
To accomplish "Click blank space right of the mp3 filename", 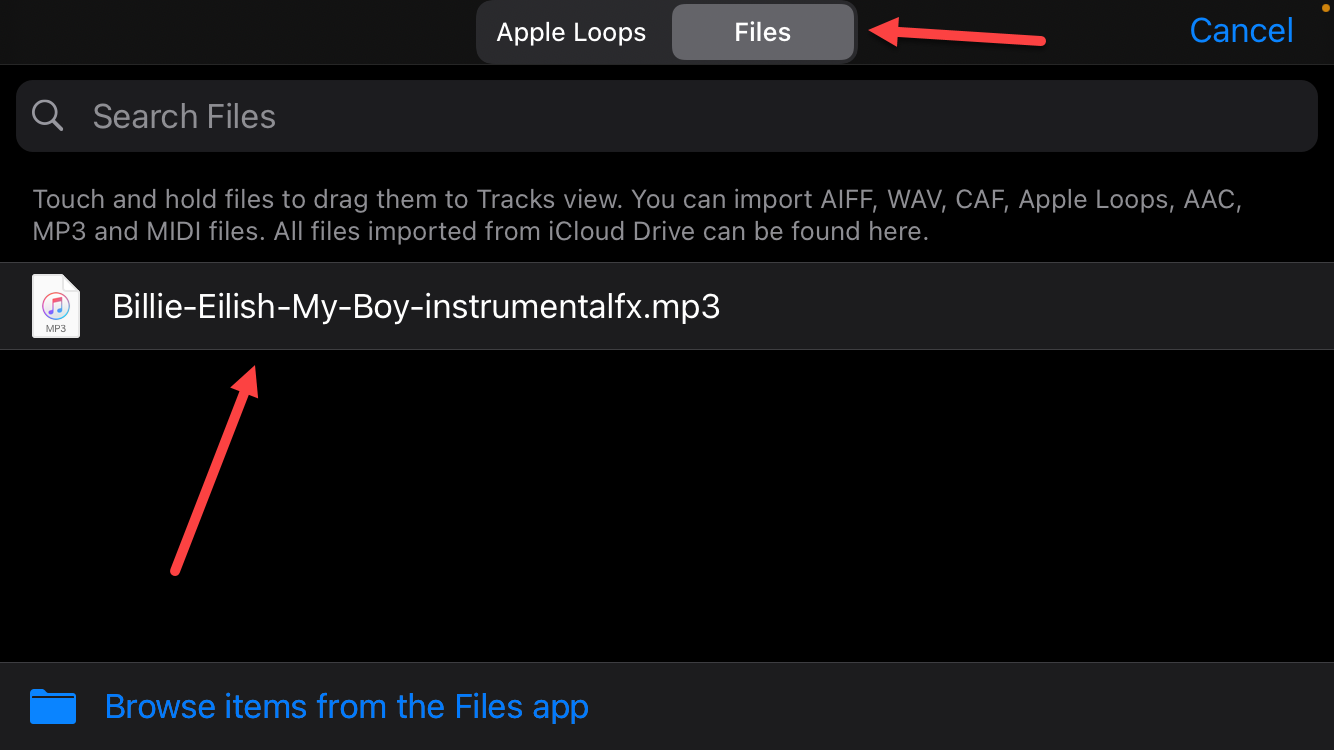I will [1000, 306].
